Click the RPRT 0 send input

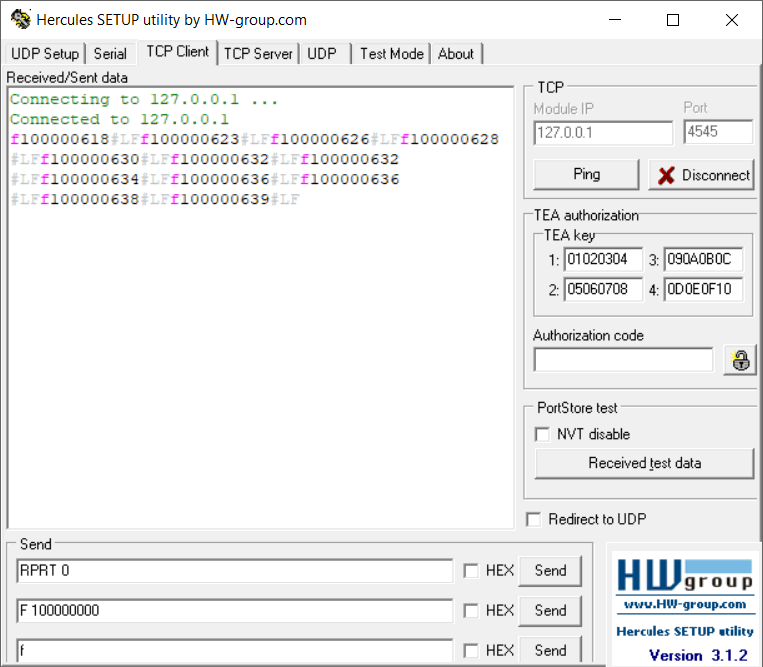pyautogui.click(x=235, y=571)
